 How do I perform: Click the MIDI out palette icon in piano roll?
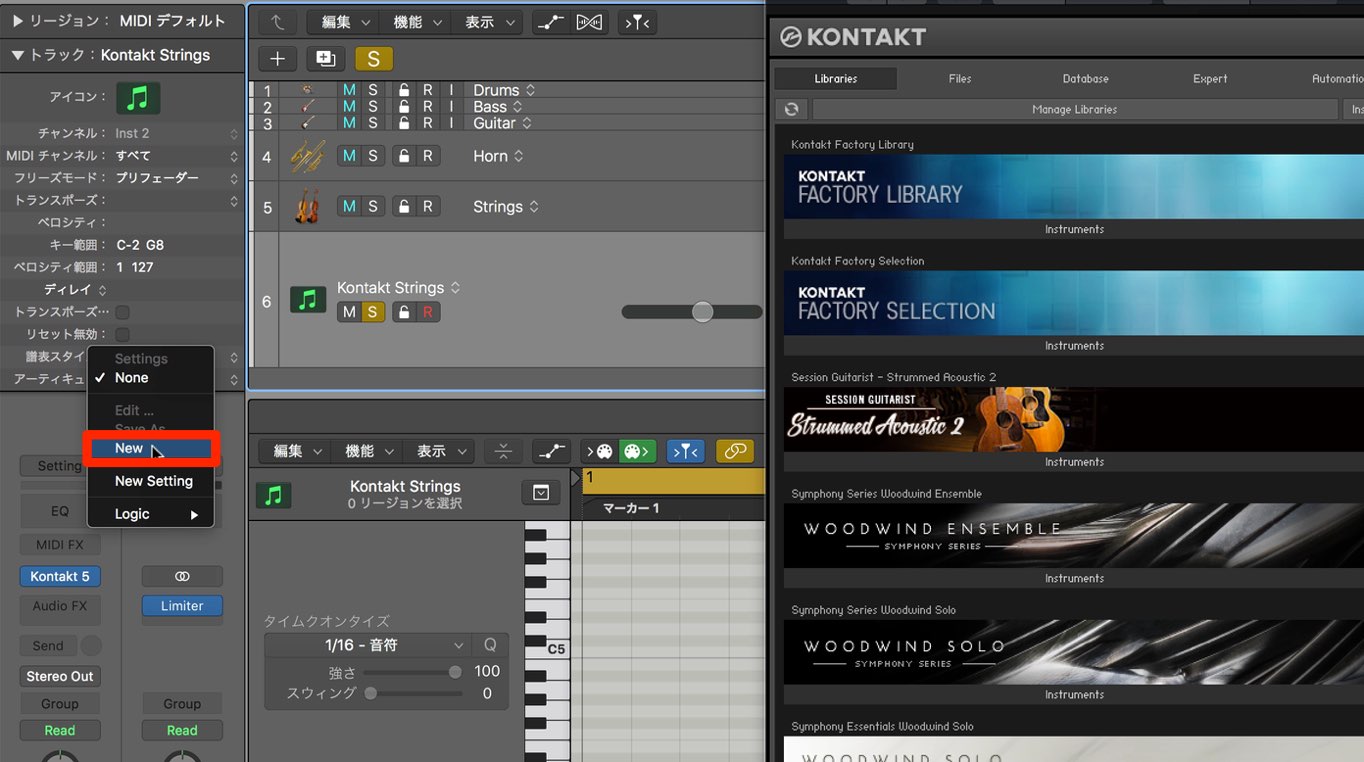638,451
